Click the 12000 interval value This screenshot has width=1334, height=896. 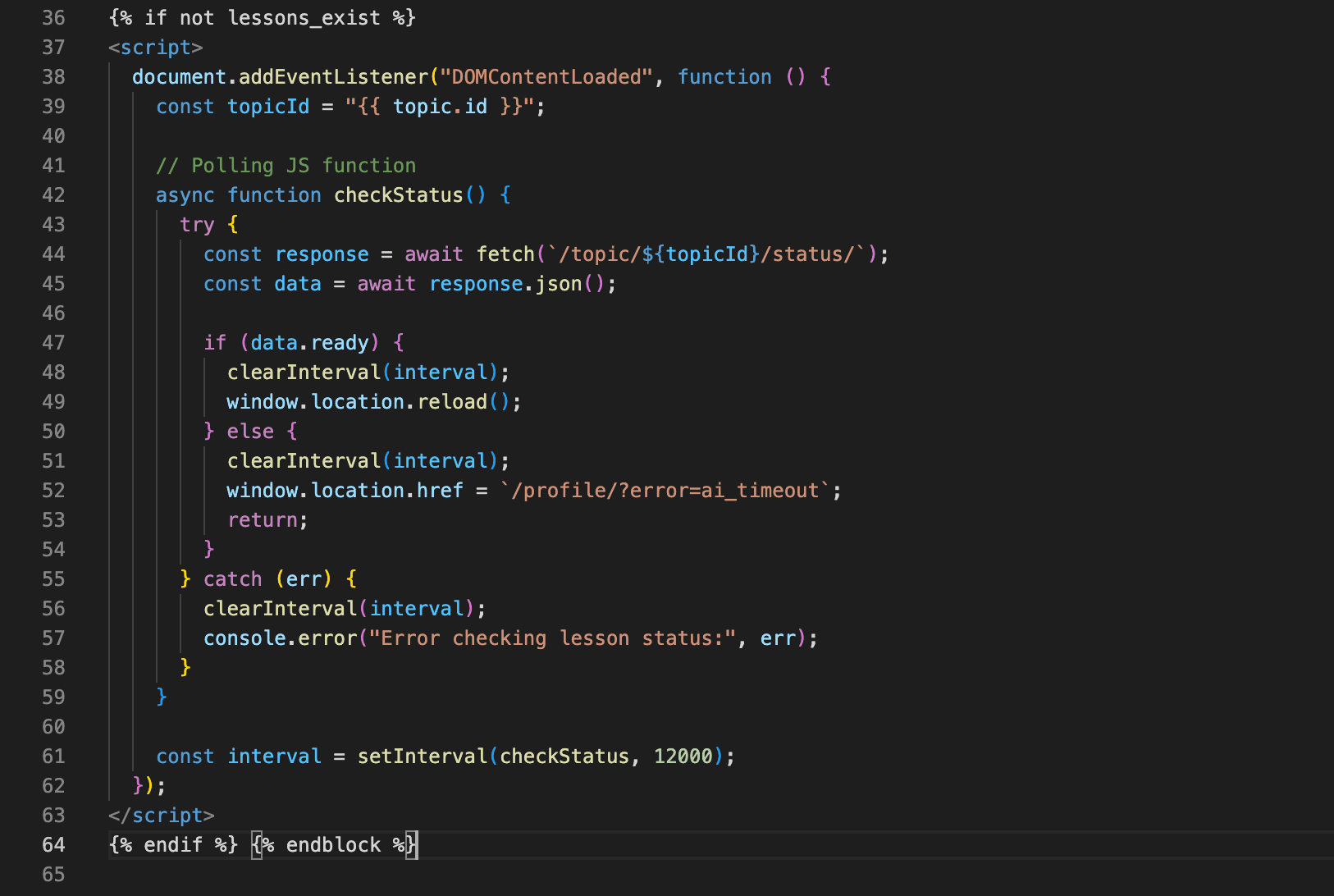683,757
